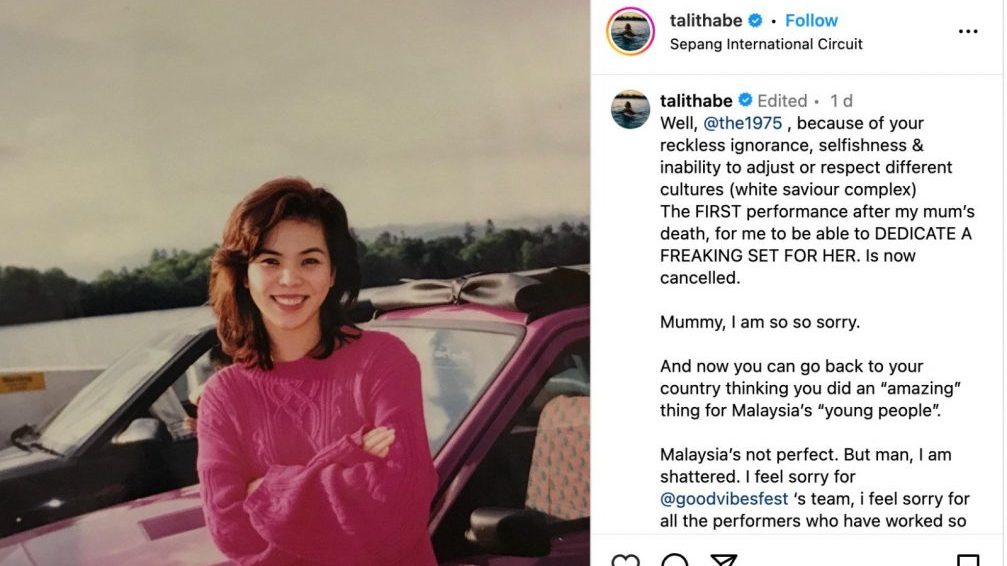Image resolution: width=1007 pixels, height=566 pixels.
Task: Share post via paper plane icon
Action: [723, 560]
